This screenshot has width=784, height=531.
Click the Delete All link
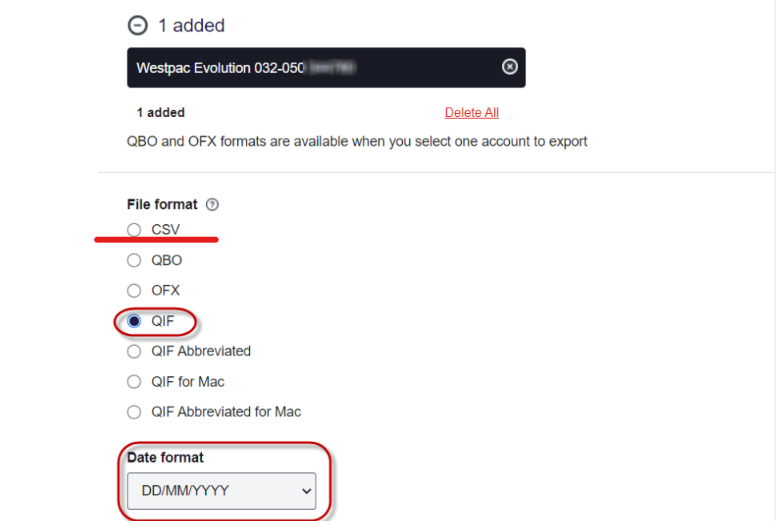click(472, 113)
